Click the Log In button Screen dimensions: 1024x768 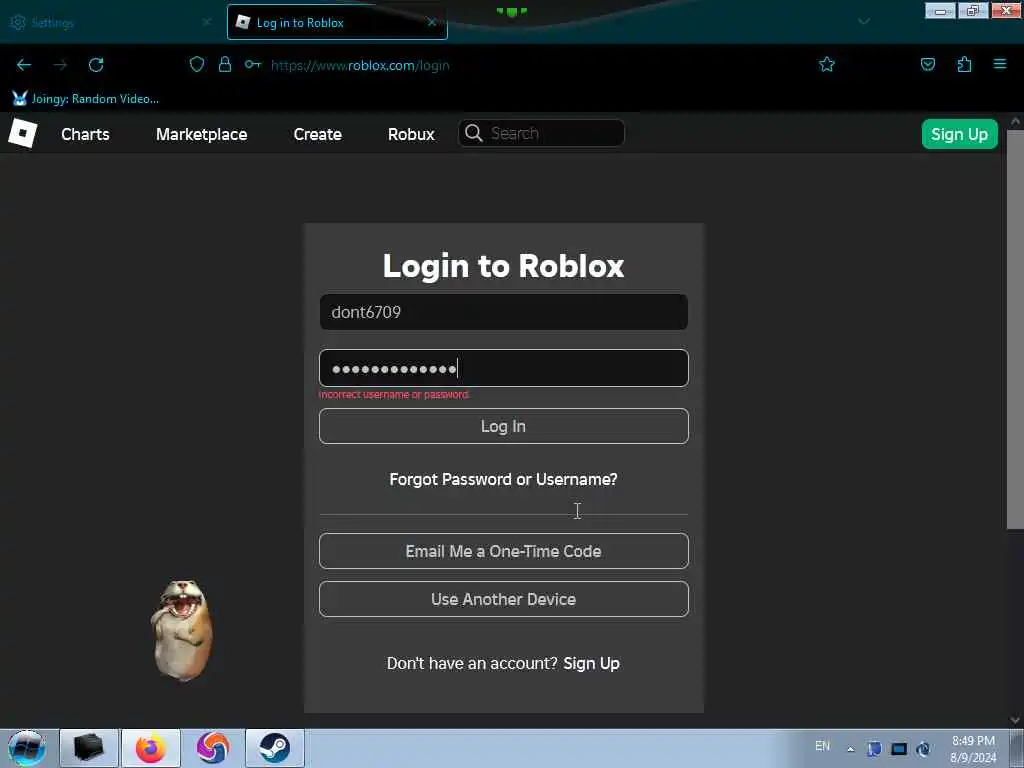[504, 426]
